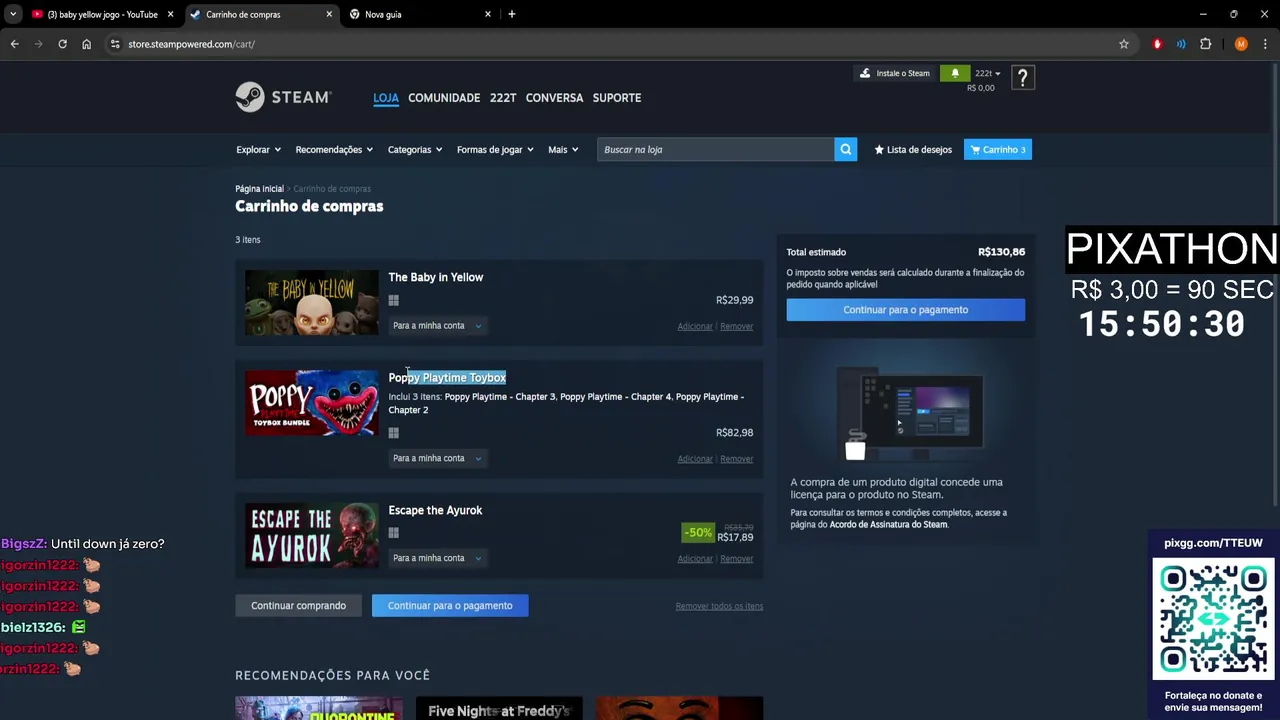This screenshot has height=720, width=1280.
Task: Click the Carrinho 3 cart button
Action: point(998,149)
